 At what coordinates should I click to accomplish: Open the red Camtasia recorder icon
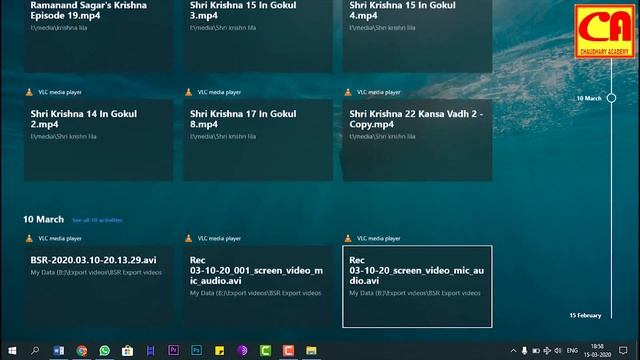pos(288,350)
